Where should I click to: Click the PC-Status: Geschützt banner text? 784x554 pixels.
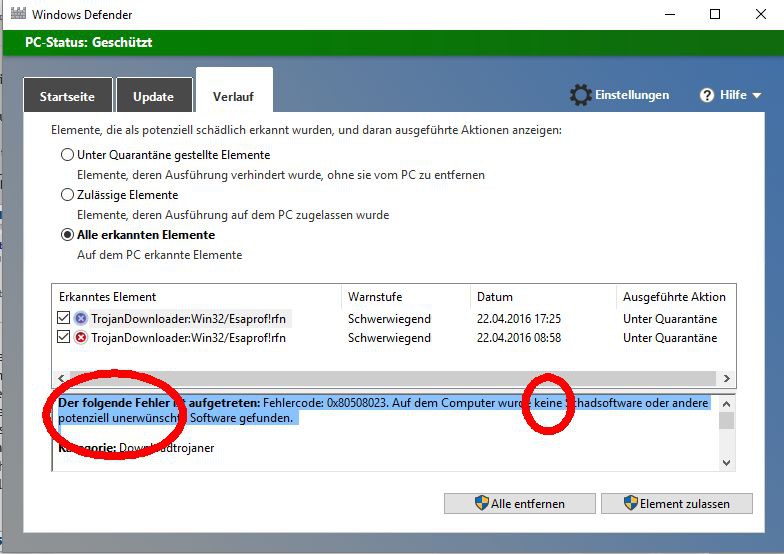88,42
